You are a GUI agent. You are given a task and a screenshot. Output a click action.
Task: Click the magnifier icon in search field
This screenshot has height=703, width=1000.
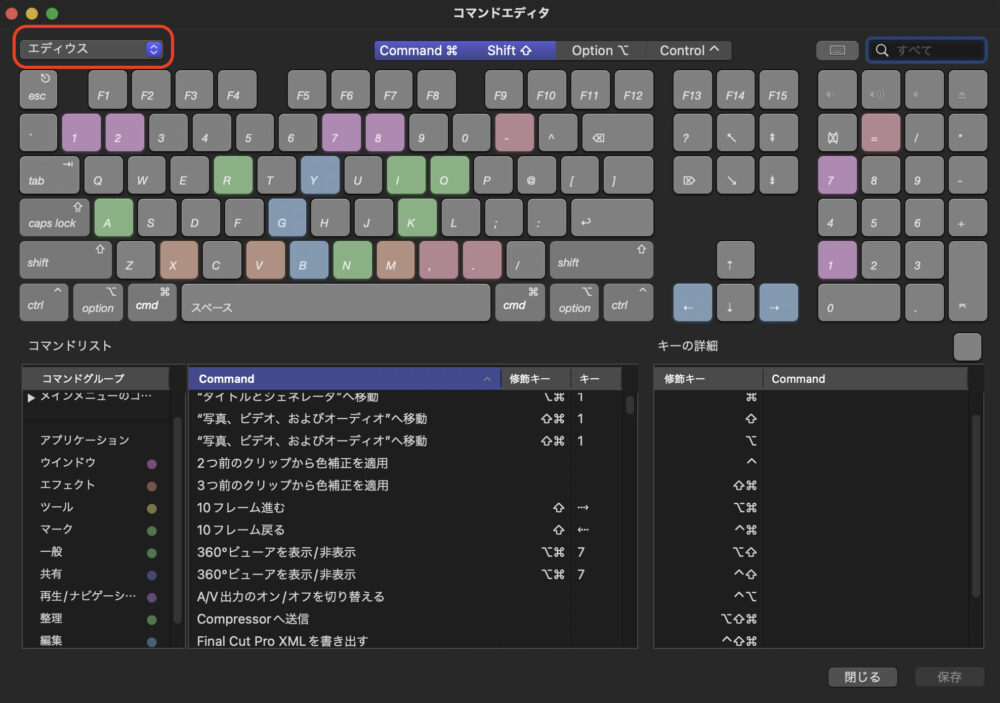point(882,50)
